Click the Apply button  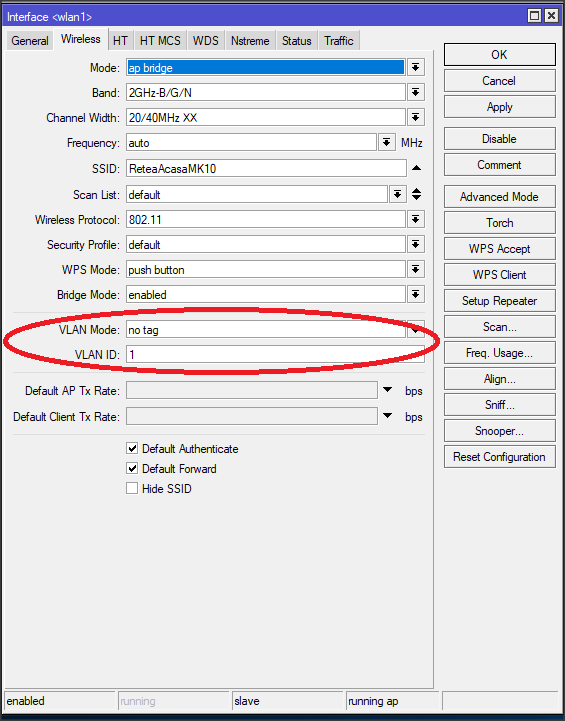pyautogui.click(x=500, y=107)
